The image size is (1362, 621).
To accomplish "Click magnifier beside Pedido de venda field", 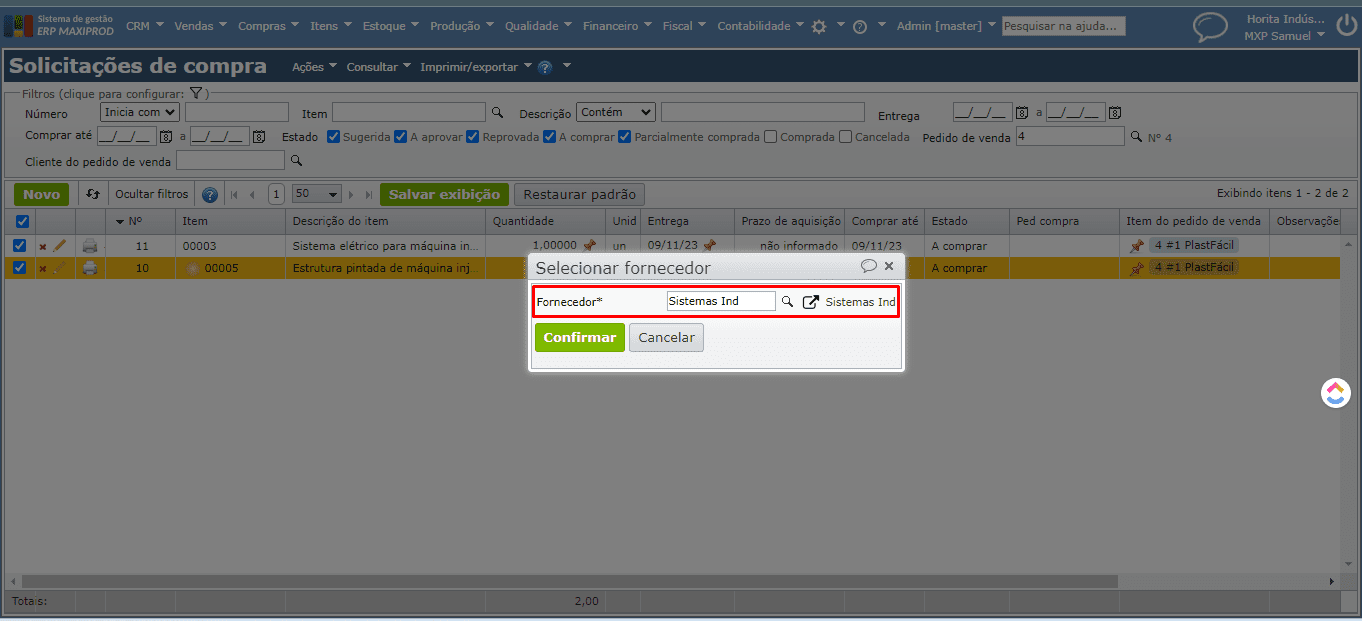I will coord(1135,136).
